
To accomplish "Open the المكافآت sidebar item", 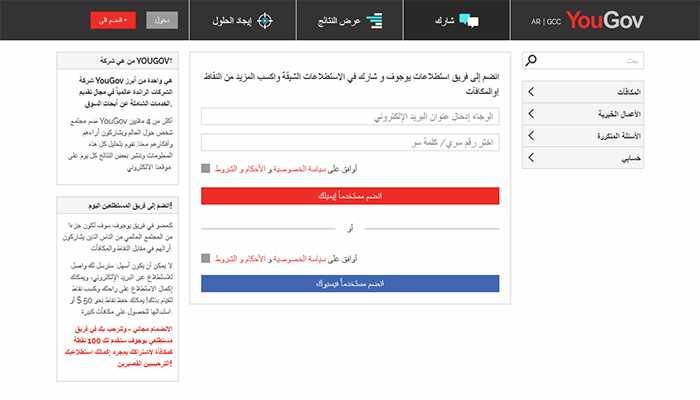I will pos(583,92).
